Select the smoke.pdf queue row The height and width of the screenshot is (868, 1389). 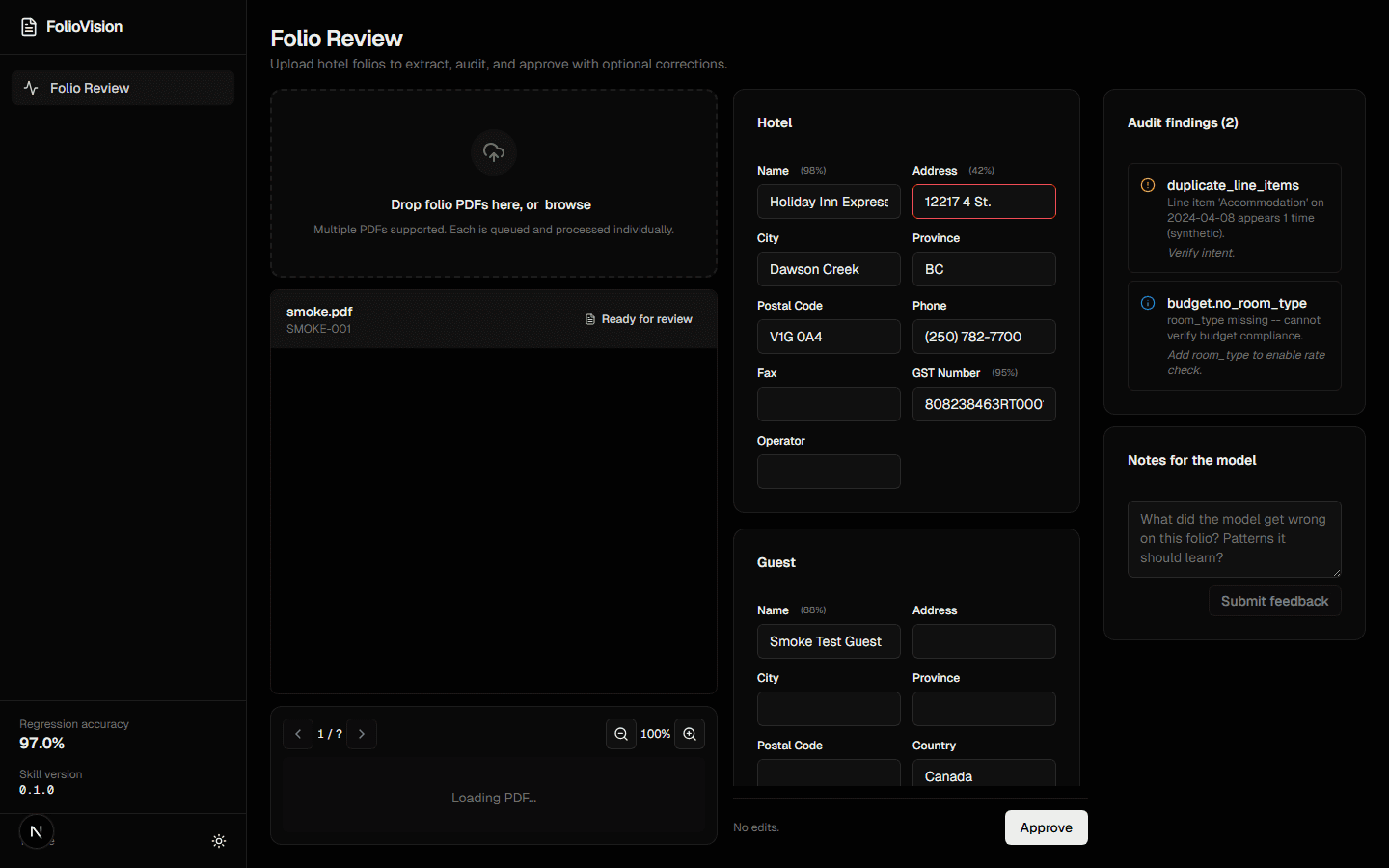(494, 319)
